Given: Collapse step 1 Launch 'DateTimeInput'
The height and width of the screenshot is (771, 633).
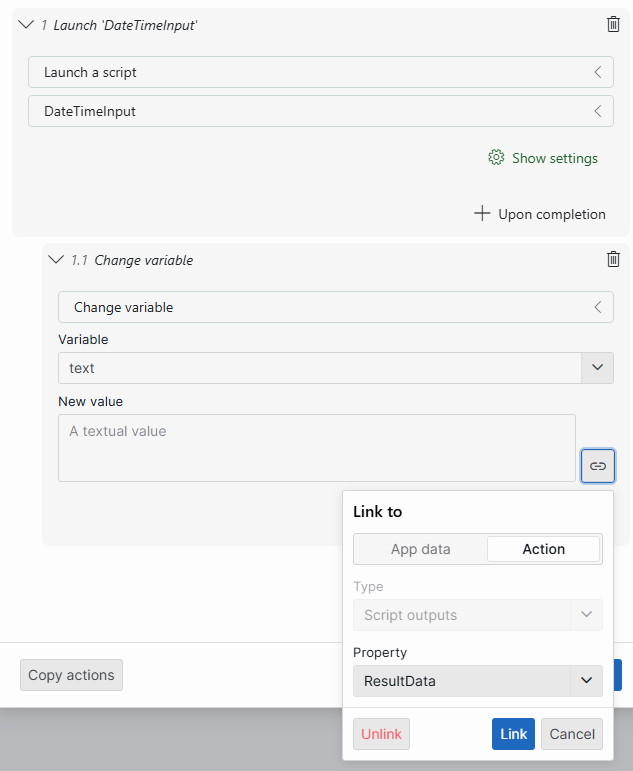Looking at the screenshot, I should [x=26, y=24].
